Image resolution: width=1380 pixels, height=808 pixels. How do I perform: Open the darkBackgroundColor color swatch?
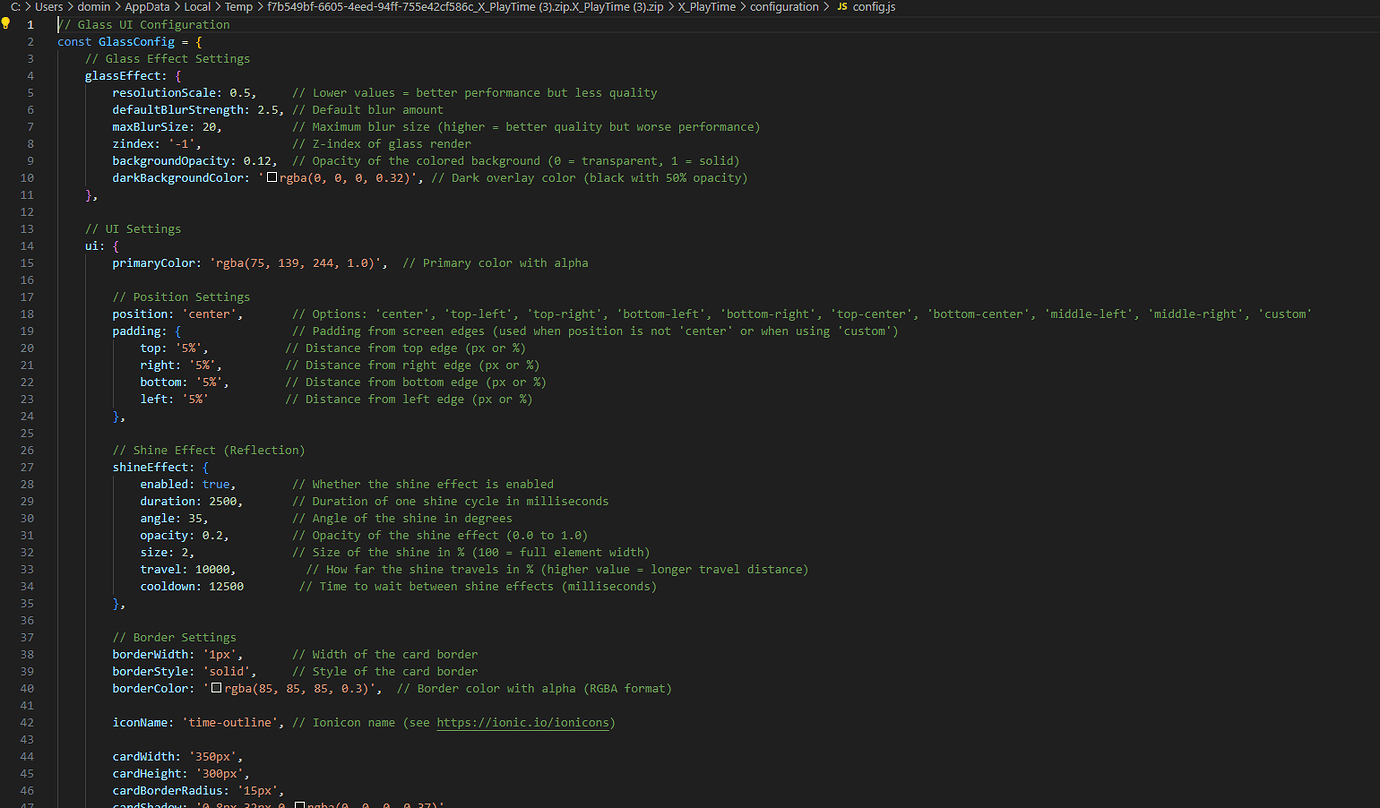(272, 179)
